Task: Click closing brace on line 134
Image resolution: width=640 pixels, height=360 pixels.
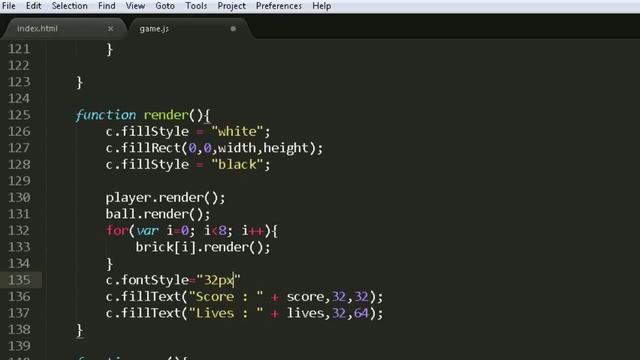Action: (109, 264)
